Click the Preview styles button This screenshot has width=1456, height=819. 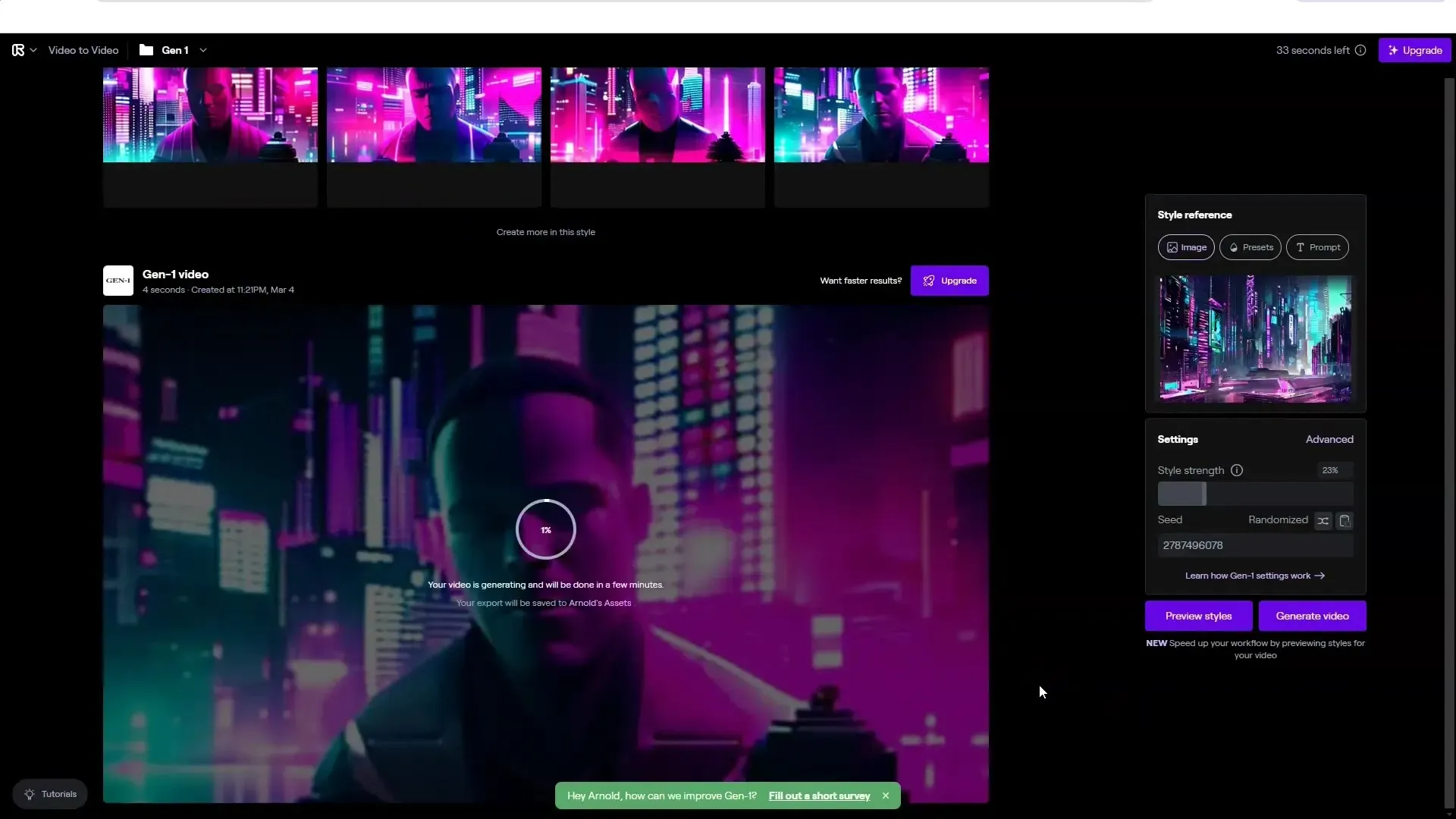pos(1198,616)
